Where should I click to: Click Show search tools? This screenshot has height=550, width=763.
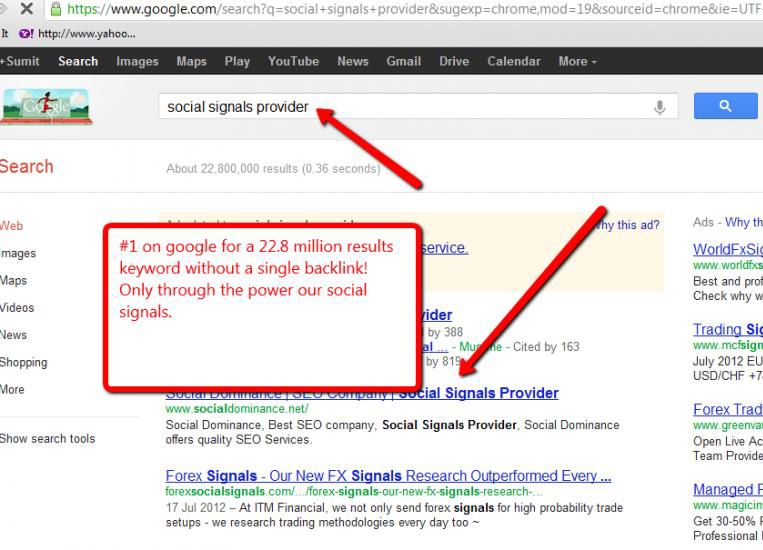point(48,439)
